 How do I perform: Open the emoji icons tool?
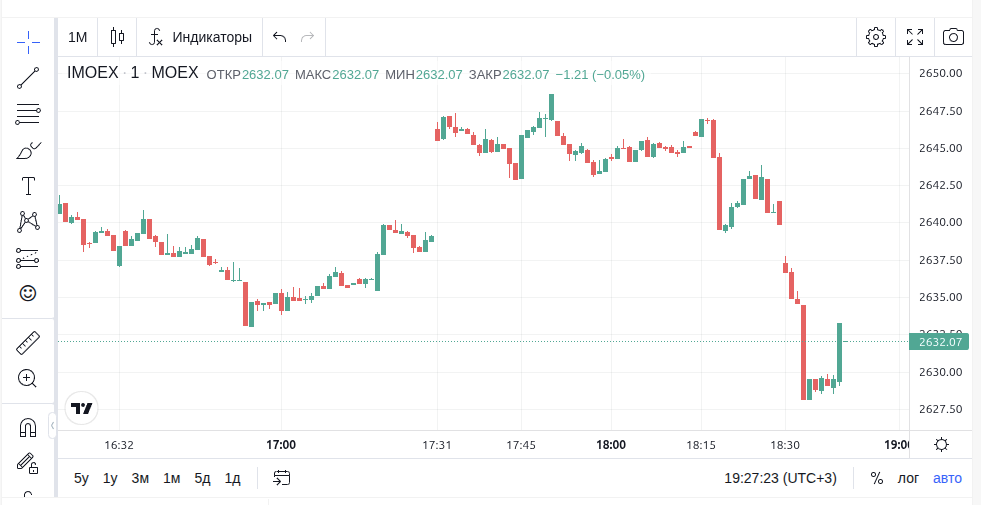point(28,293)
